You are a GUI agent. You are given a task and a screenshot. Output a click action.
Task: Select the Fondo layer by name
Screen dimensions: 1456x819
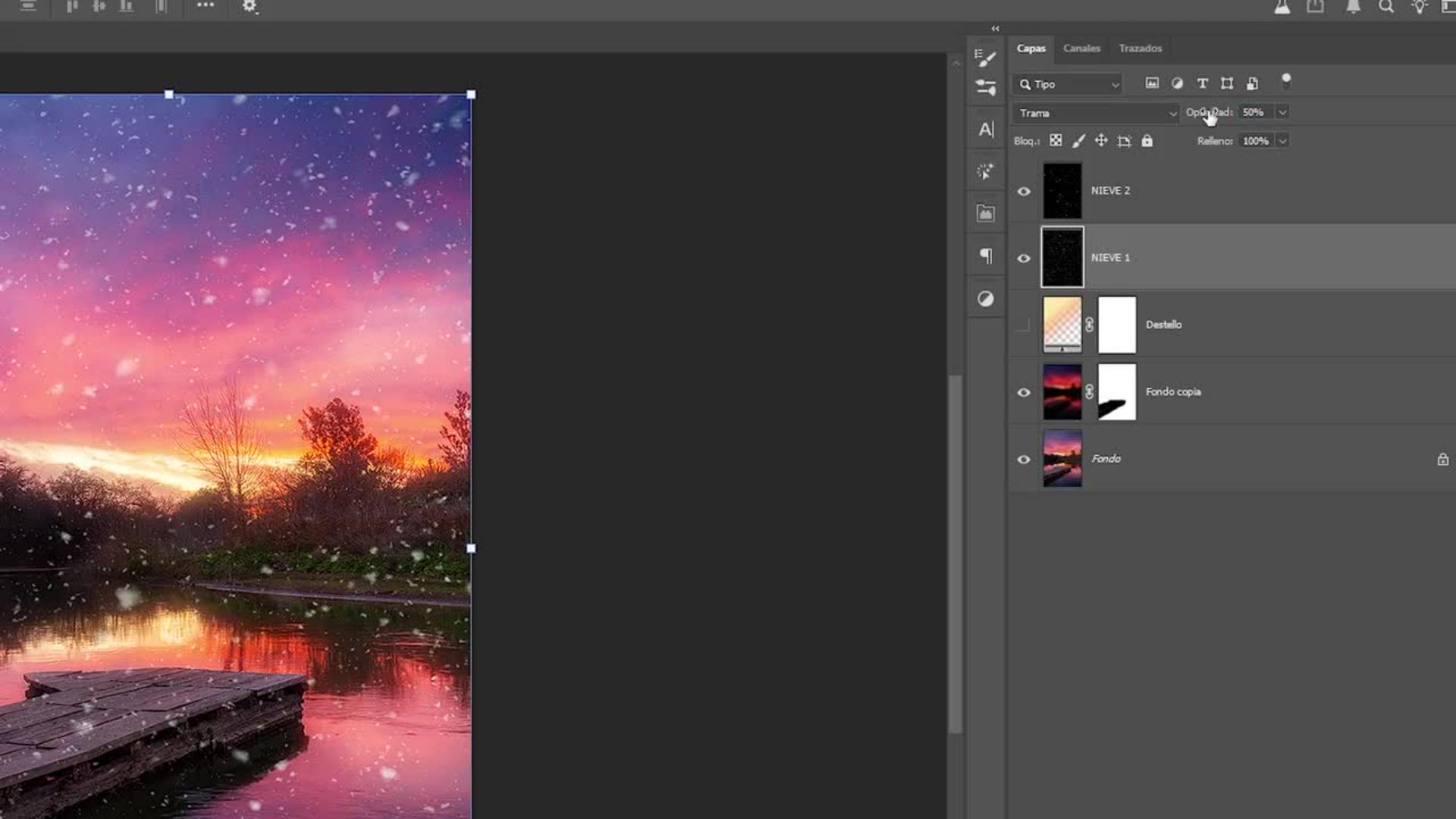[1106, 459]
